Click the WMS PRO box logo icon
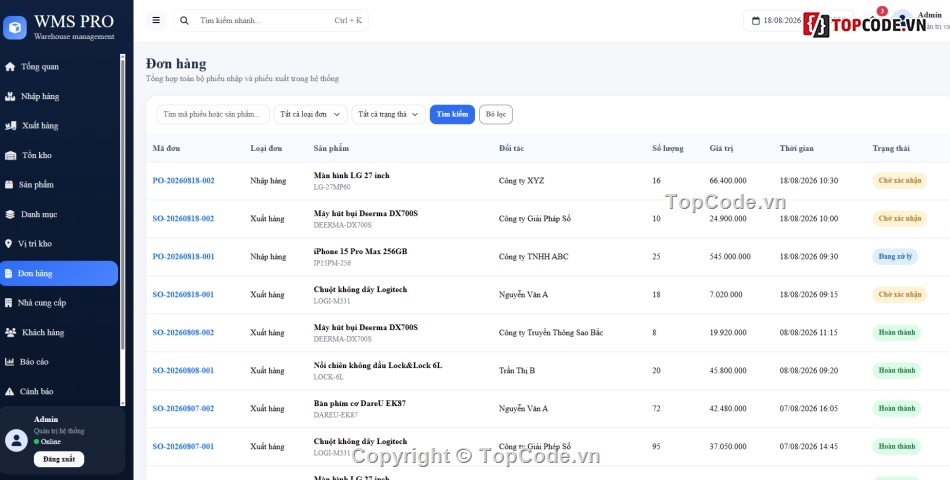Image resolution: width=950 pixels, height=480 pixels. pos(15,27)
